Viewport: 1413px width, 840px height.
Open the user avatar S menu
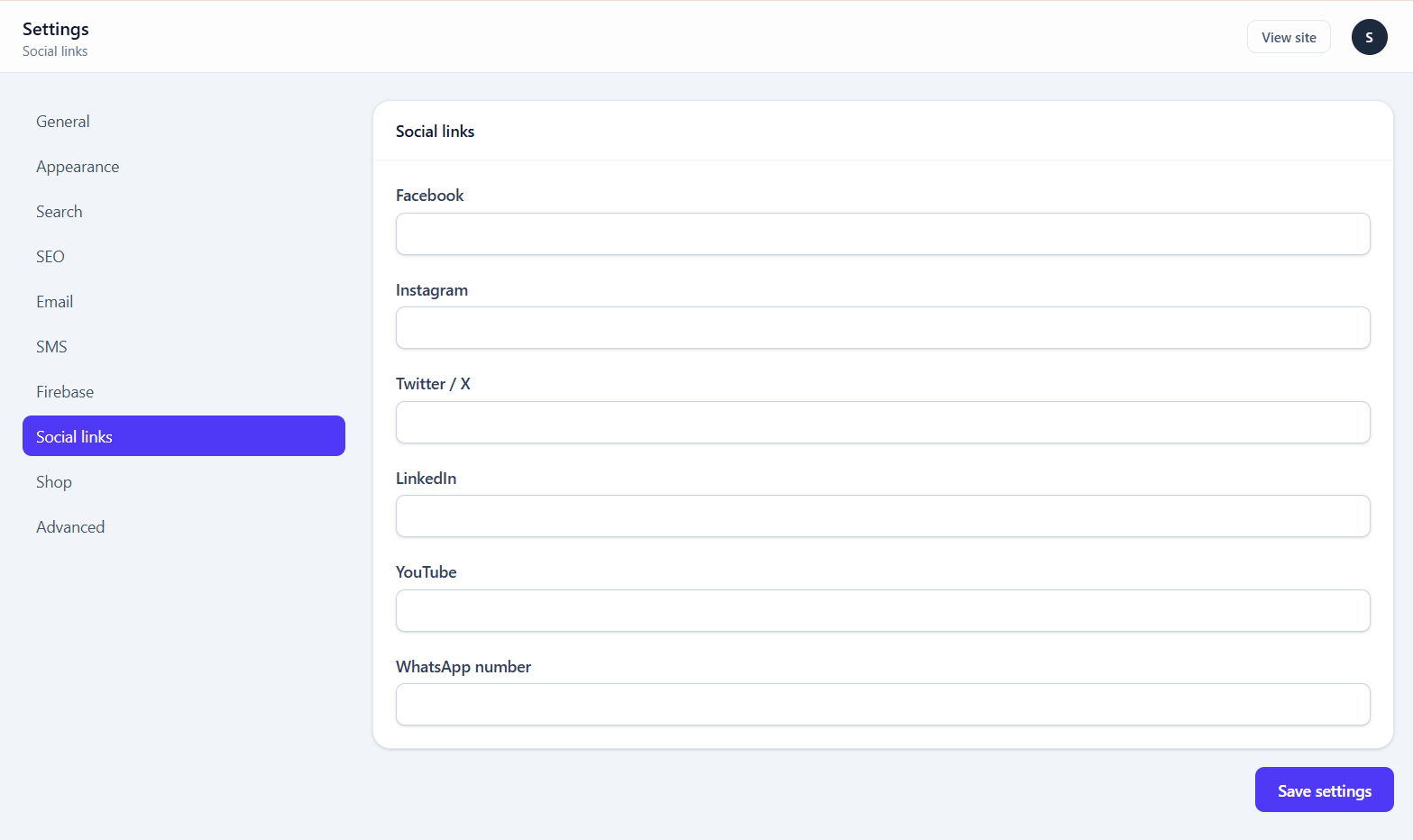[x=1369, y=37]
